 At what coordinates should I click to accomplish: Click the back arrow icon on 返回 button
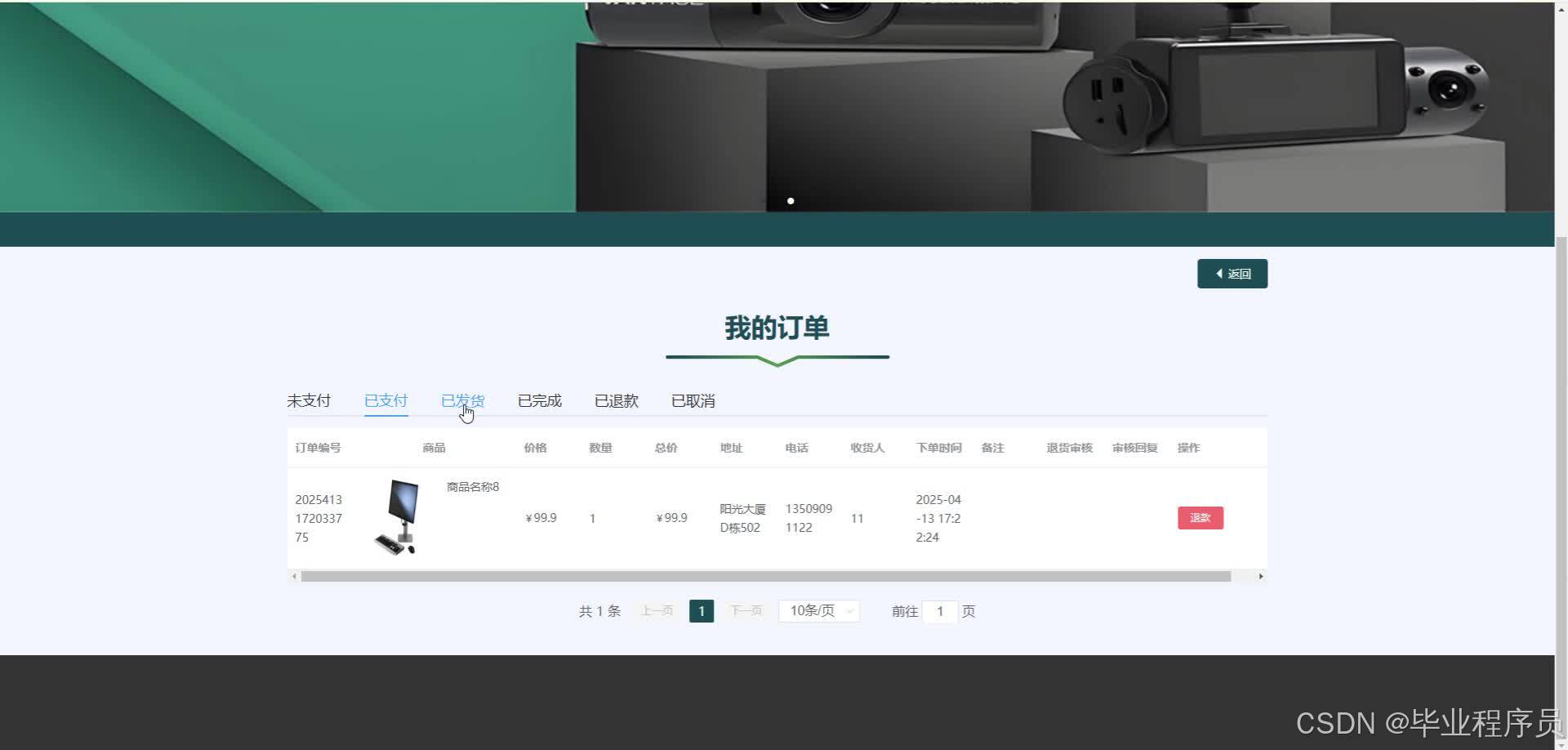1218,273
